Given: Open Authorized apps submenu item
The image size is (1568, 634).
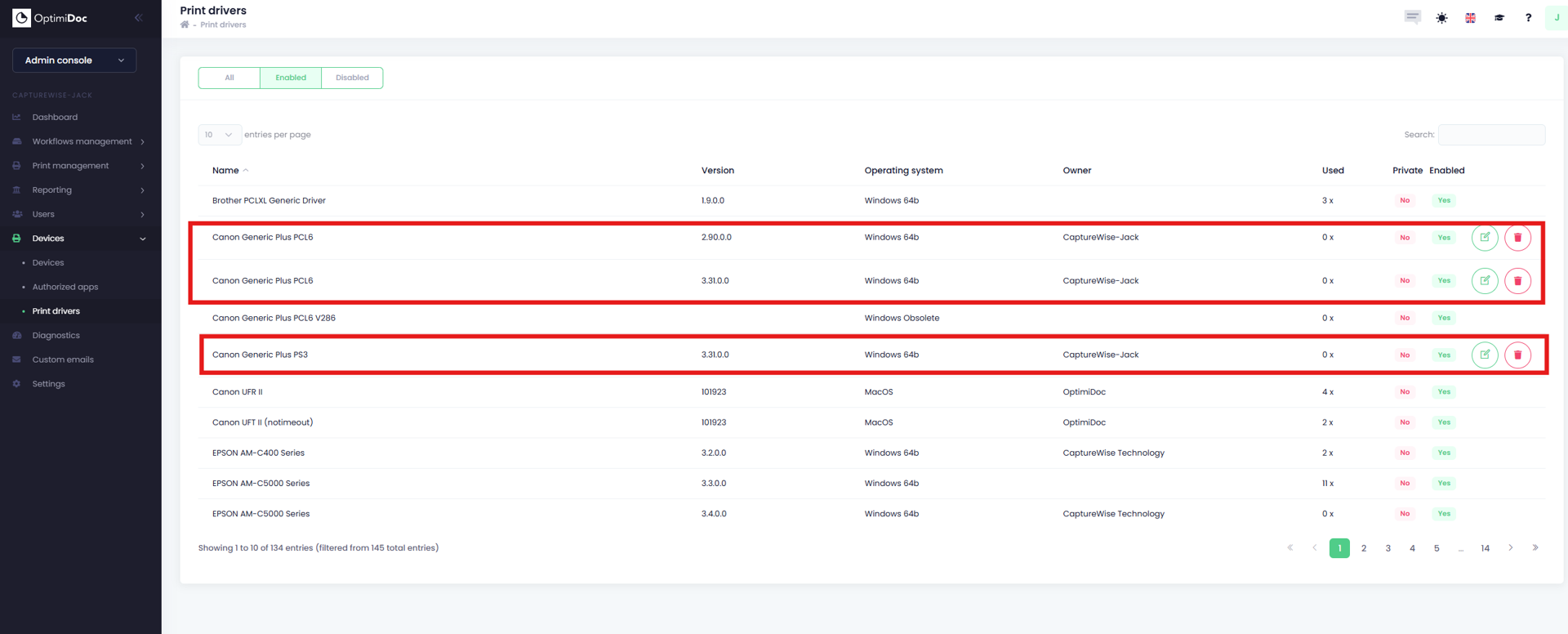Looking at the screenshot, I should 65,287.
